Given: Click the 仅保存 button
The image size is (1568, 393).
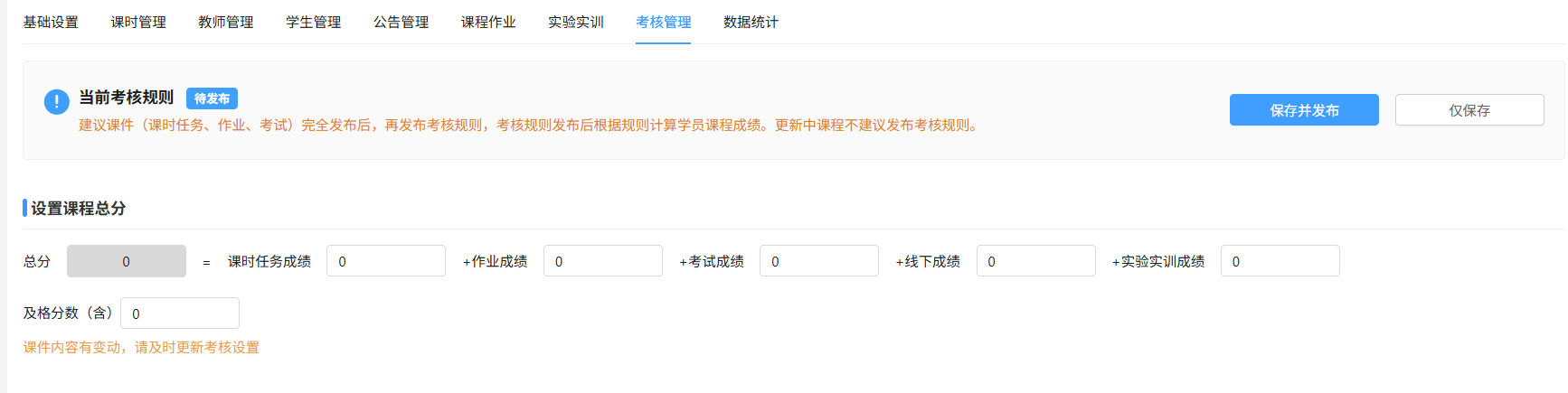Looking at the screenshot, I should coord(1469,110).
